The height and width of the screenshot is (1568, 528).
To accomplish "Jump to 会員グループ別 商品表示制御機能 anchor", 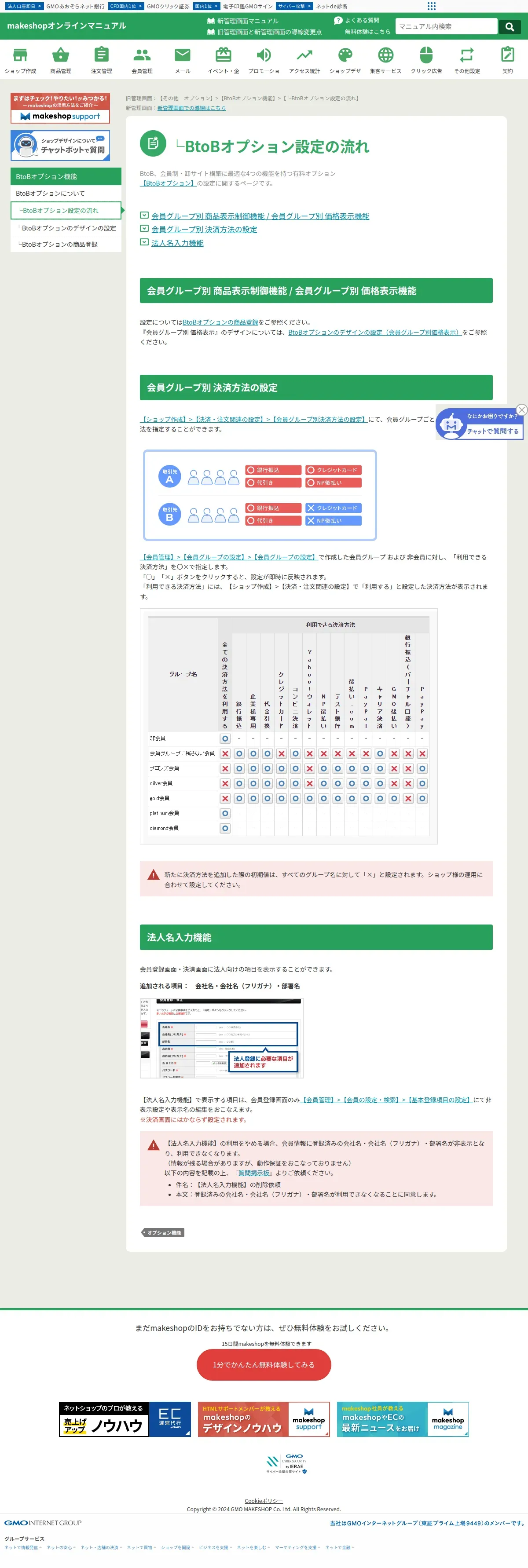I will (260, 216).
